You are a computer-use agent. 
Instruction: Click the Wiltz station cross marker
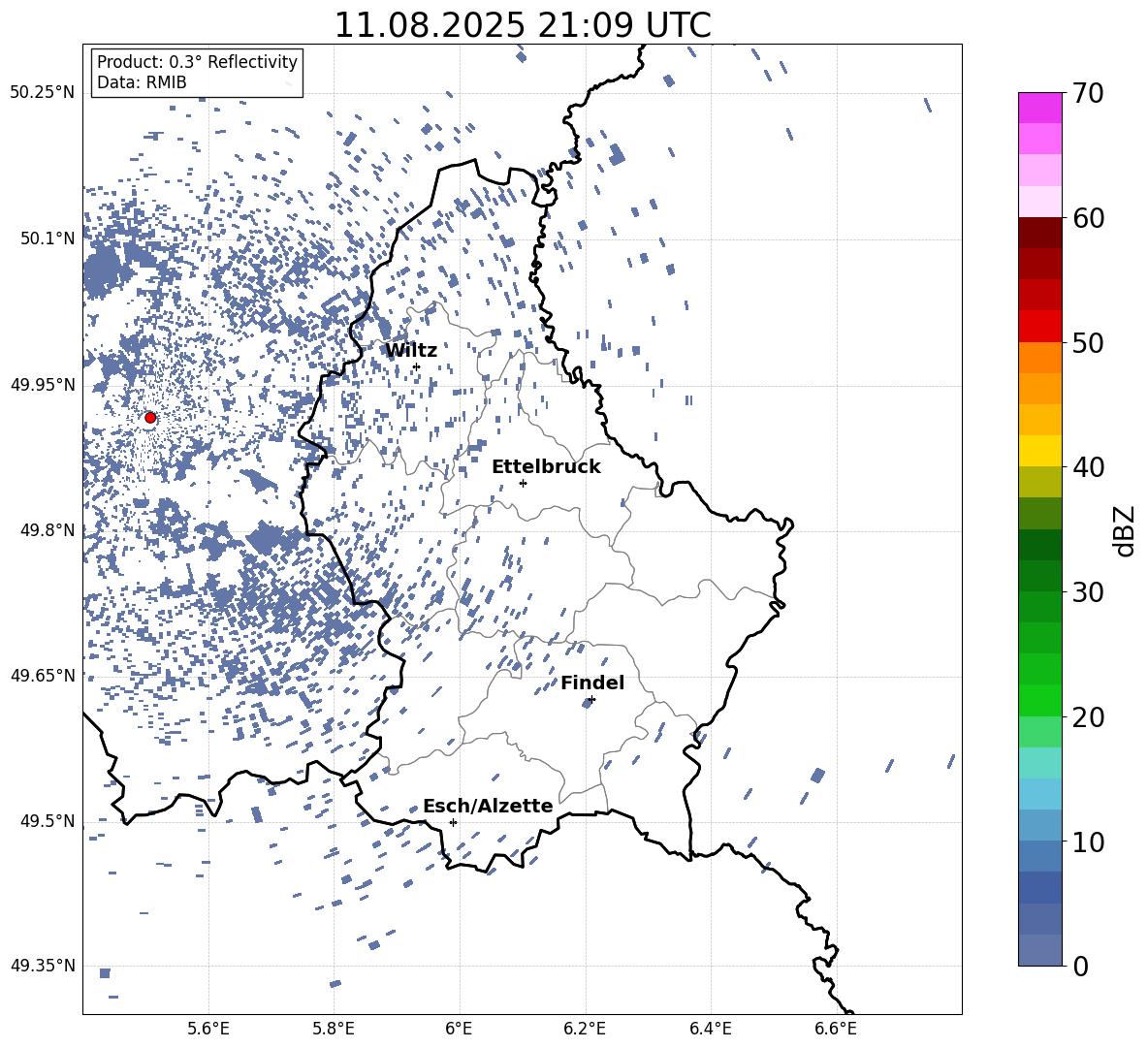(x=417, y=366)
